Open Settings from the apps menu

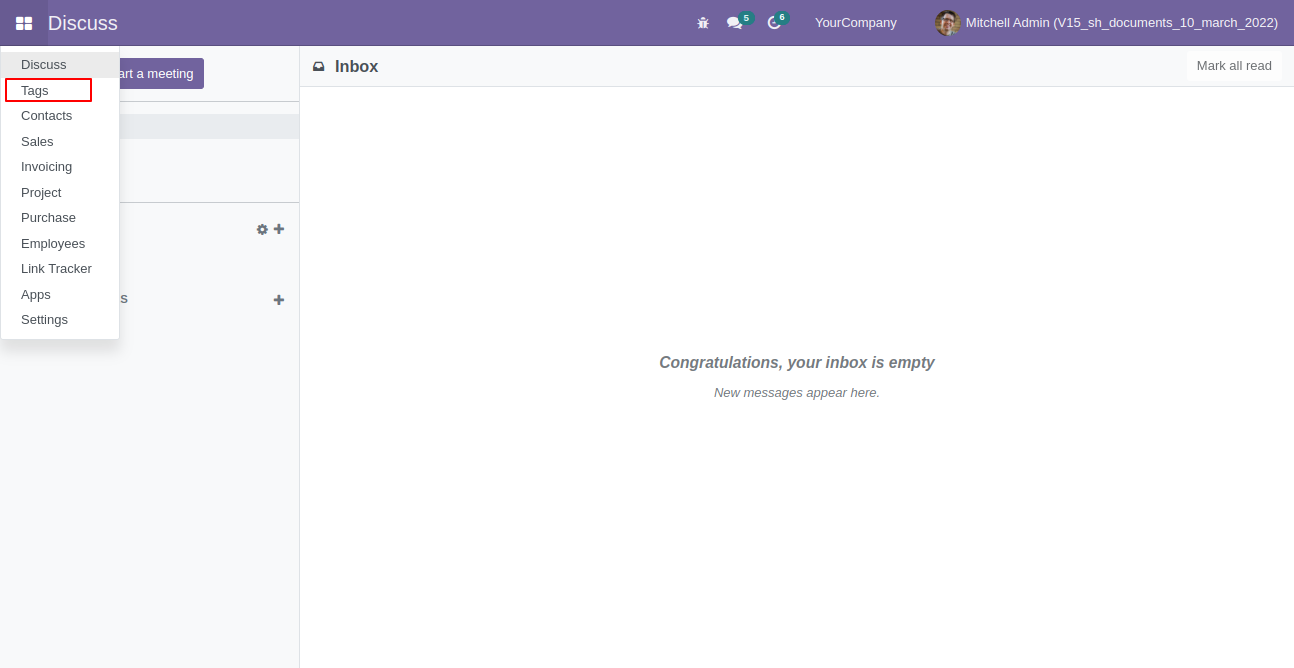(60, 320)
